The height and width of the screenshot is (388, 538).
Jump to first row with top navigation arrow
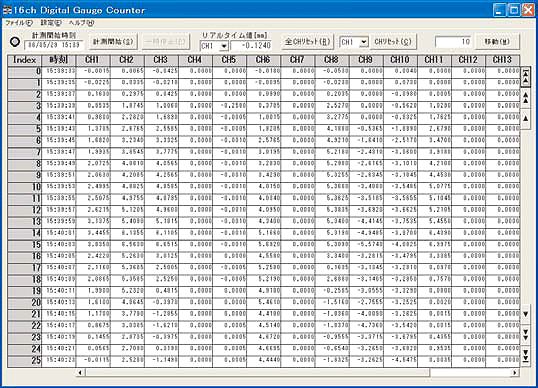[x=525, y=77]
